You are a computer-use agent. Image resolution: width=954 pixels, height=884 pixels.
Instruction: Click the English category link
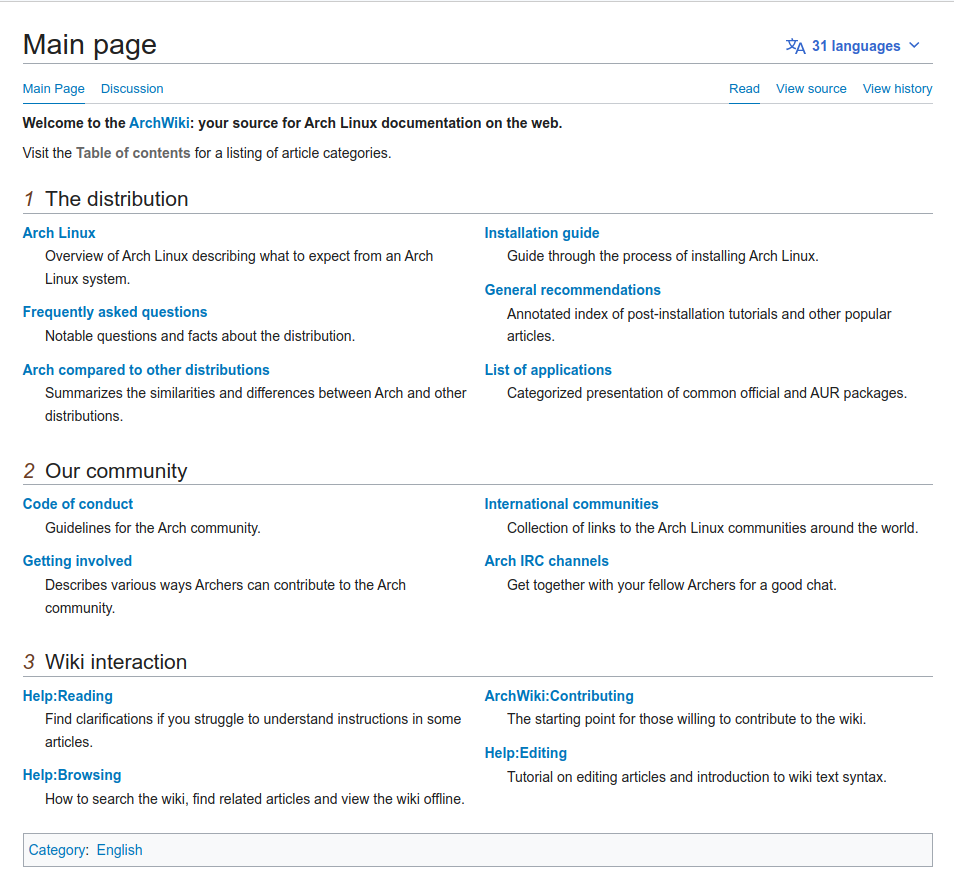pos(119,850)
